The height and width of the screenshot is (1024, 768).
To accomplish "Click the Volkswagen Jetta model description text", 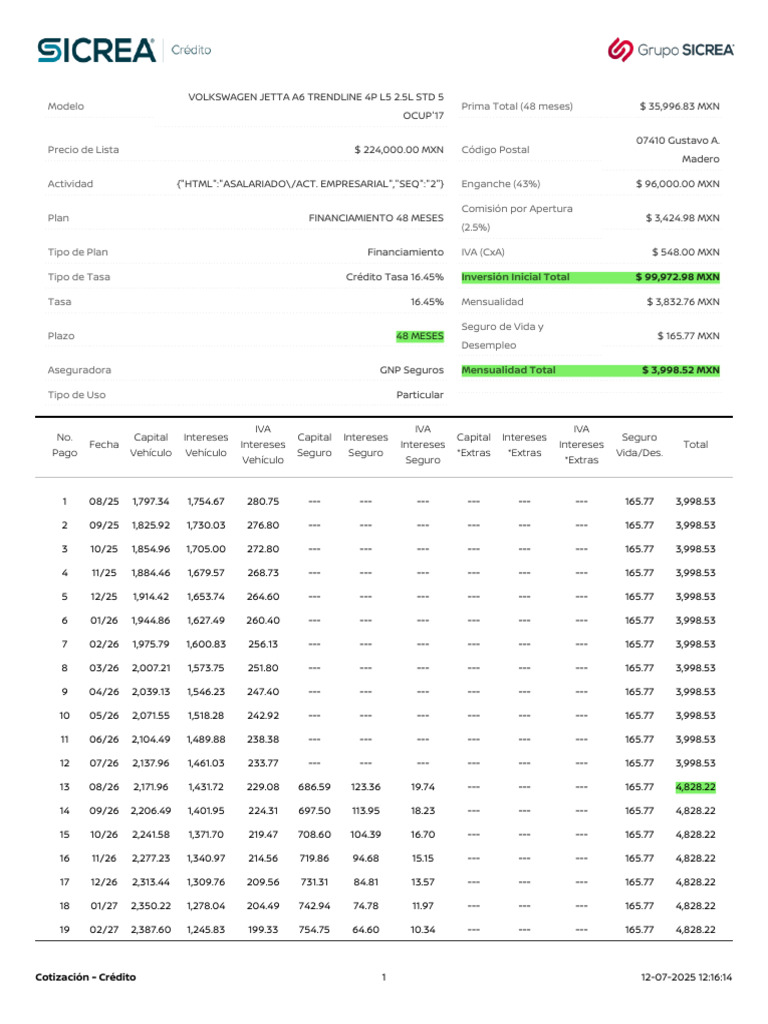I will (316, 97).
